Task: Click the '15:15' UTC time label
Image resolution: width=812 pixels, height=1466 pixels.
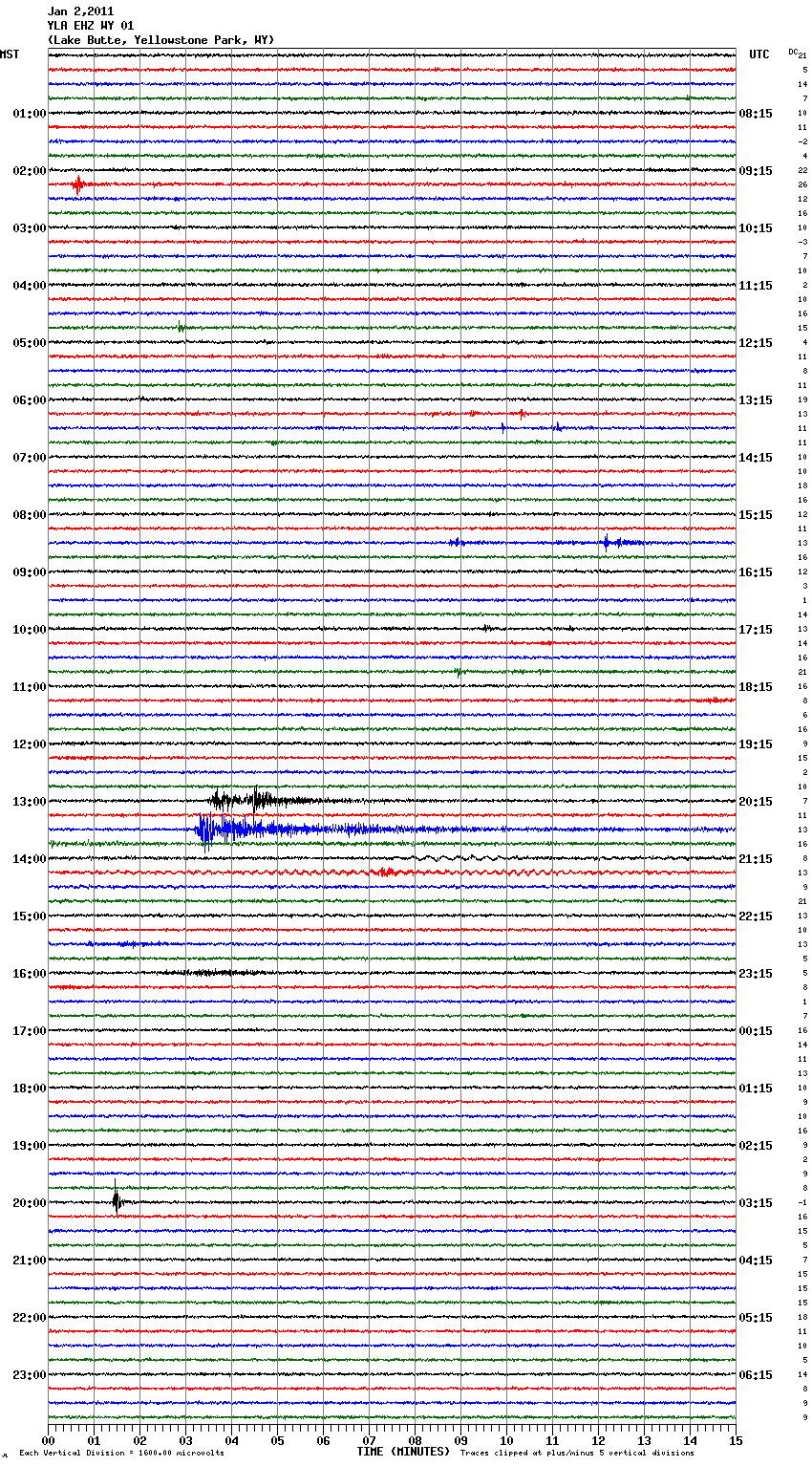Action: (x=756, y=515)
